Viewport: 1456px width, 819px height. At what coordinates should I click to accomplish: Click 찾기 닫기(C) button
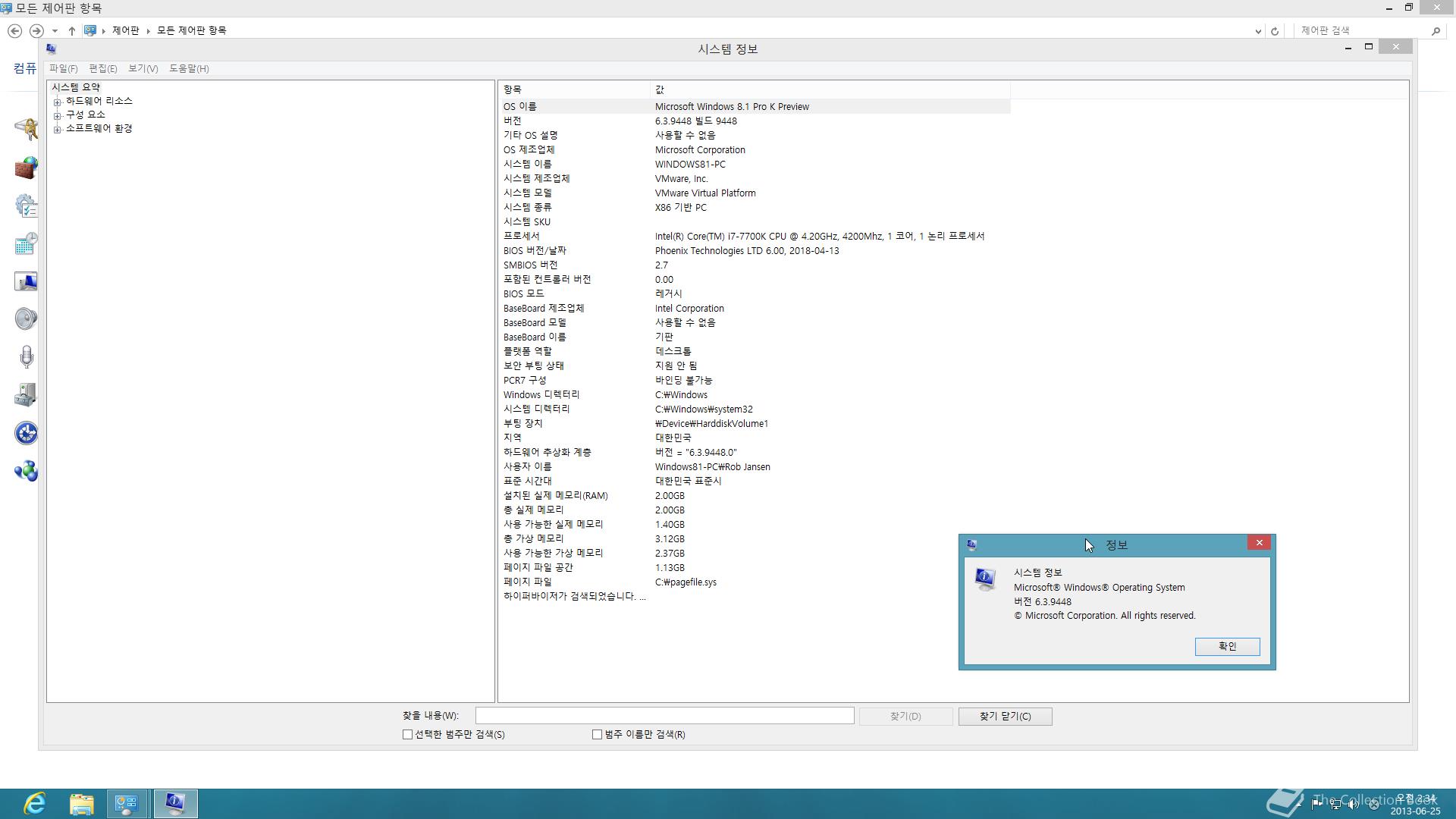[1005, 716]
